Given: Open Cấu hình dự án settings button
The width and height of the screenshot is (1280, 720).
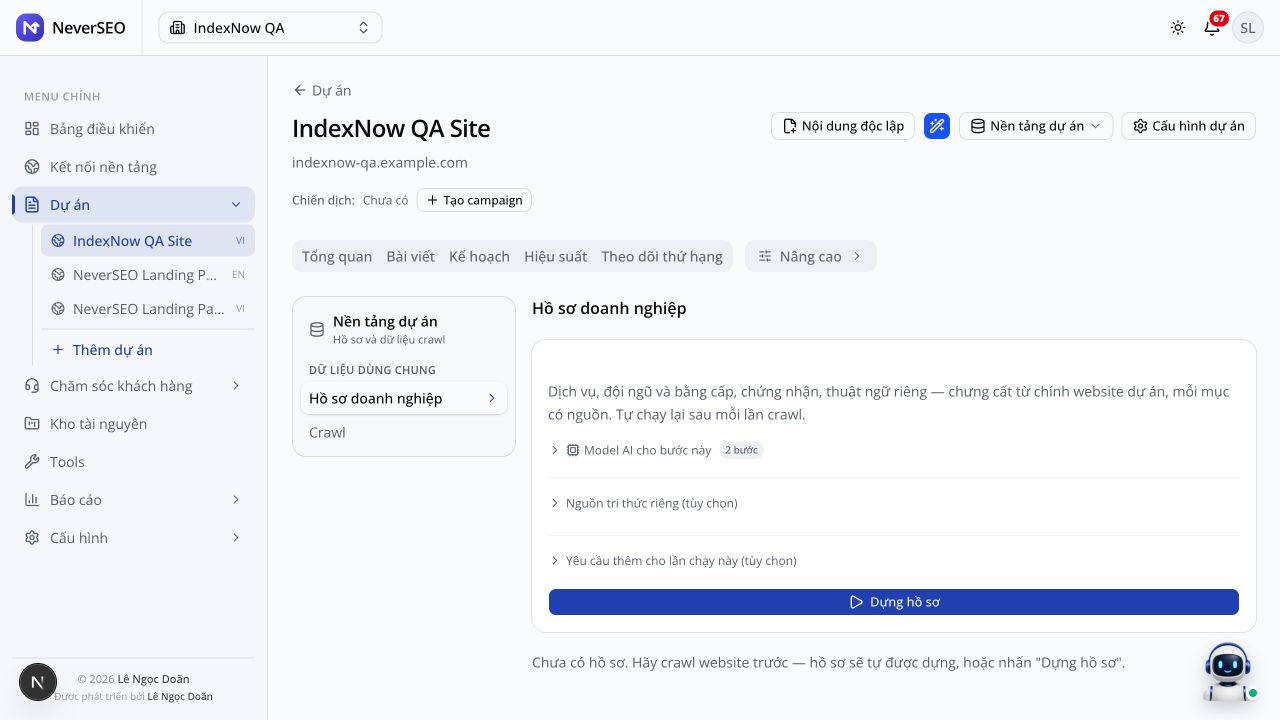Looking at the screenshot, I should (1189, 126).
